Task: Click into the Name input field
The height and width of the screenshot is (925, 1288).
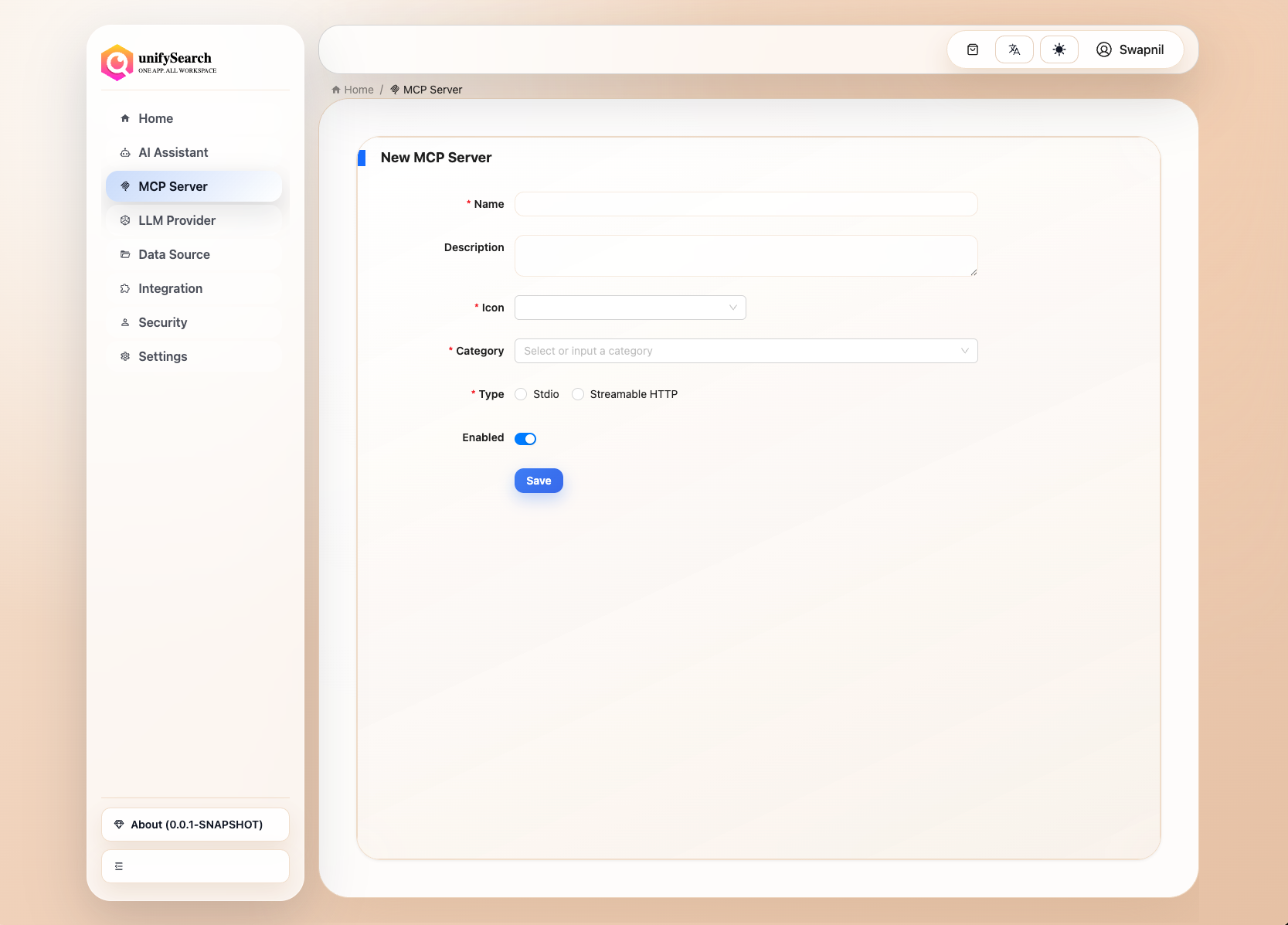Action: (746, 204)
